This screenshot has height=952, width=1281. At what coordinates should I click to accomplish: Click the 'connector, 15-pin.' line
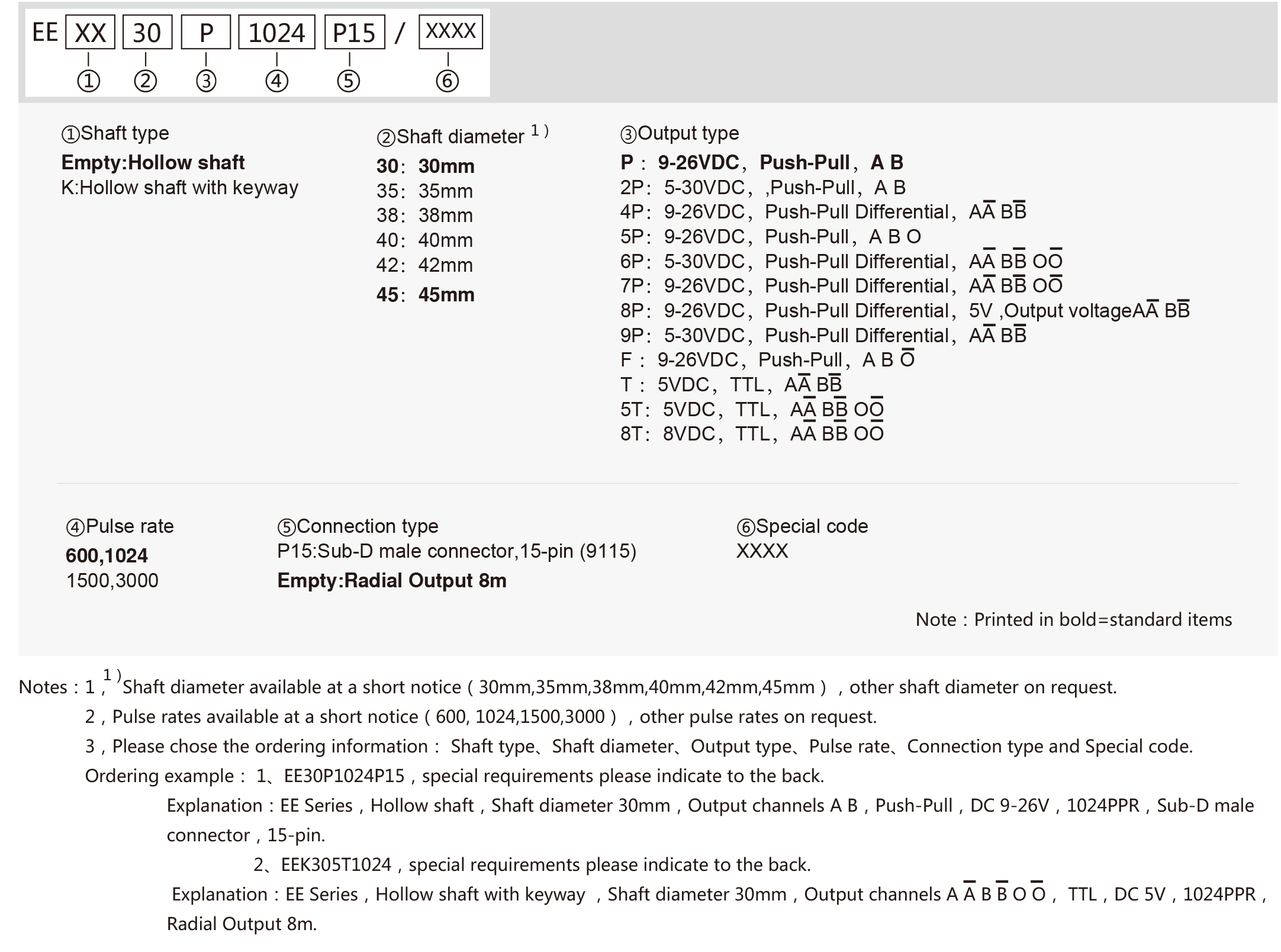pyautogui.click(x=246, y=835)
